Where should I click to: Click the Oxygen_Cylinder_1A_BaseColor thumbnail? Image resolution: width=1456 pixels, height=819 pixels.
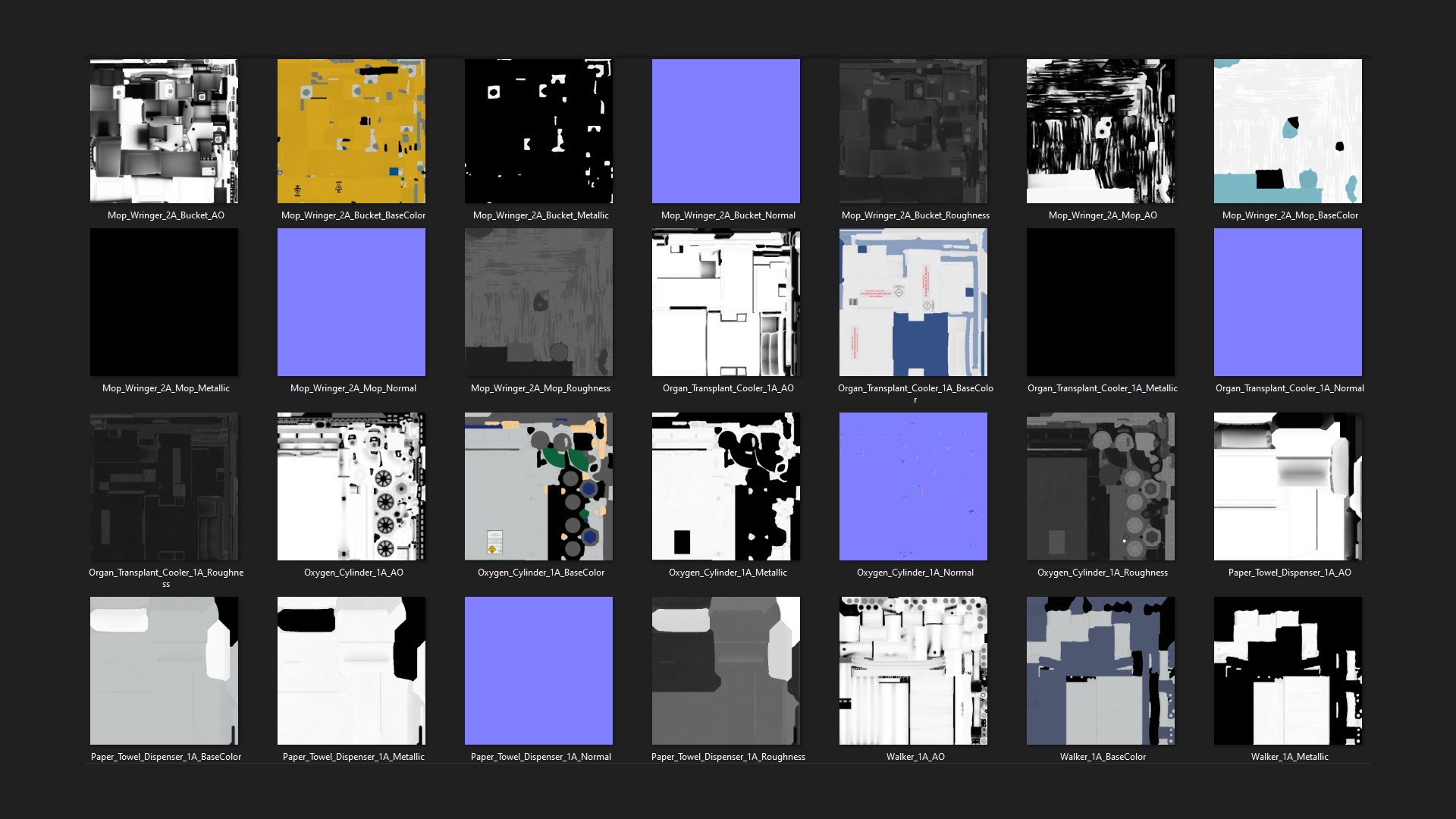point(538,486)
